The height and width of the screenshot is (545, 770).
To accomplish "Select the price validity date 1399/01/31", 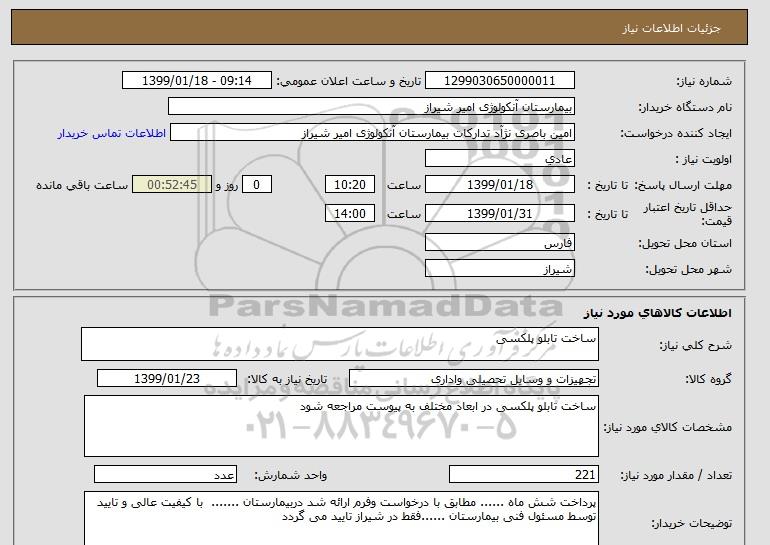I will click(x=499, y=213).
